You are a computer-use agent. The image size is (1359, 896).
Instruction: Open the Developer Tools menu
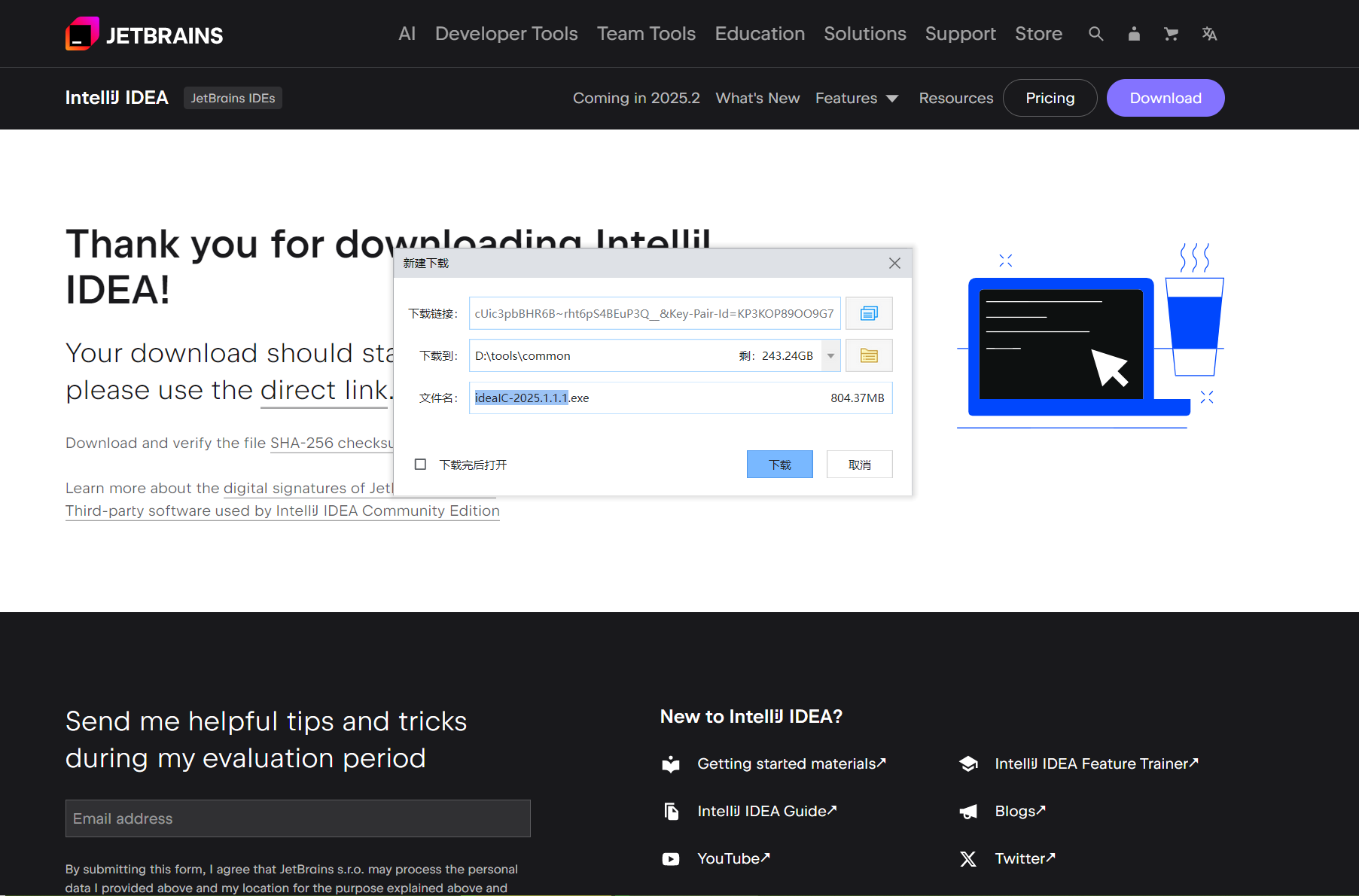[x=507, y=34]
